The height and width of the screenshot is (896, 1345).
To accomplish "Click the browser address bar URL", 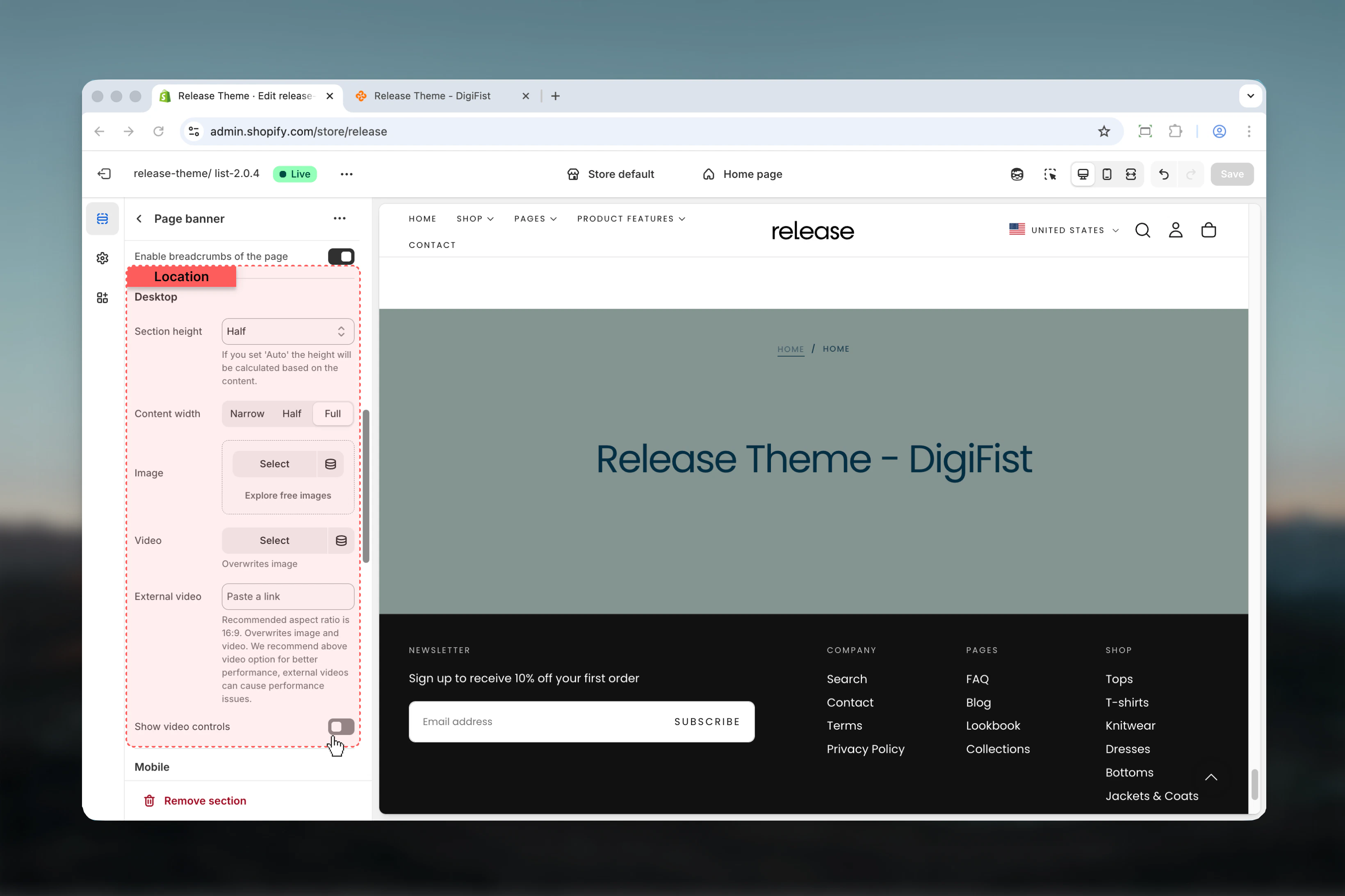I will point(299,132).
